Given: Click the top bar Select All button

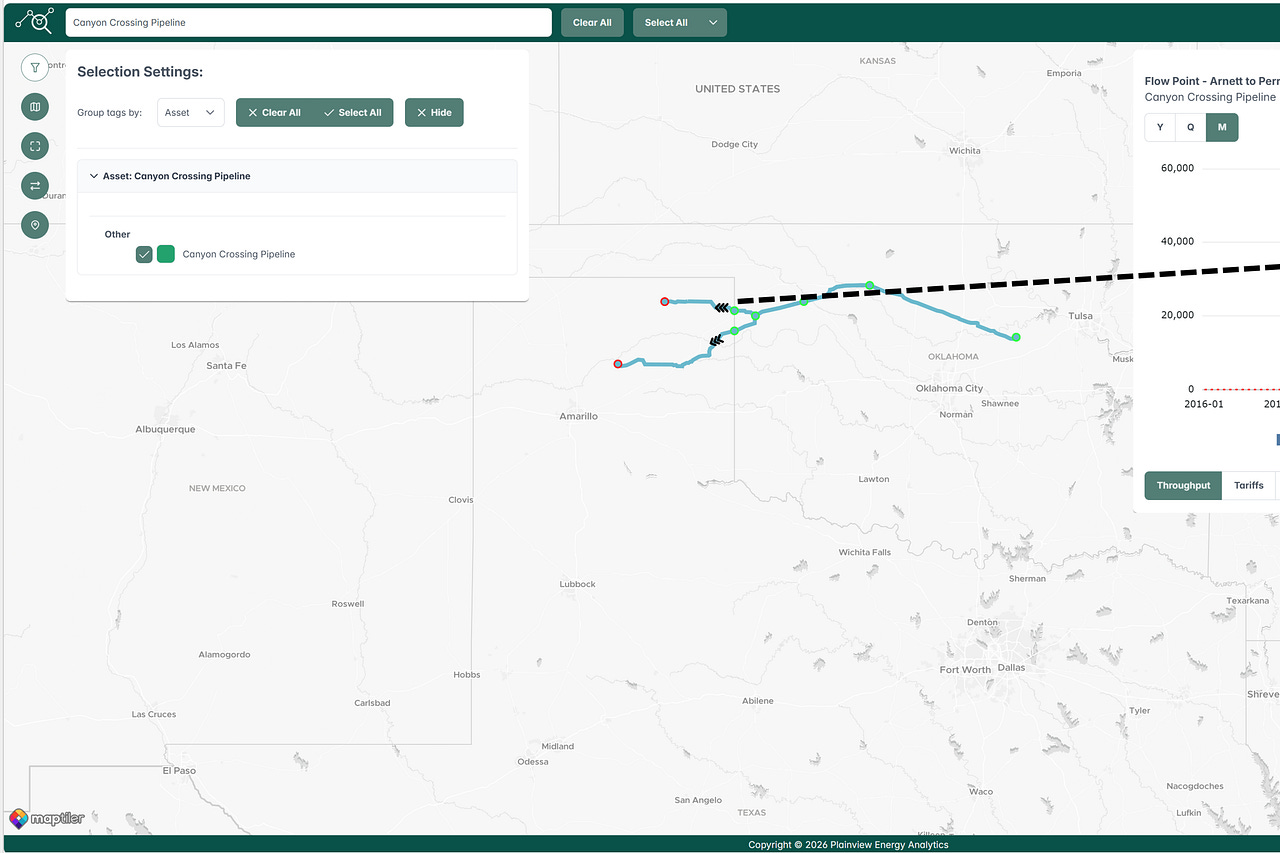Looking at the screenshot, I should point(666,23).
